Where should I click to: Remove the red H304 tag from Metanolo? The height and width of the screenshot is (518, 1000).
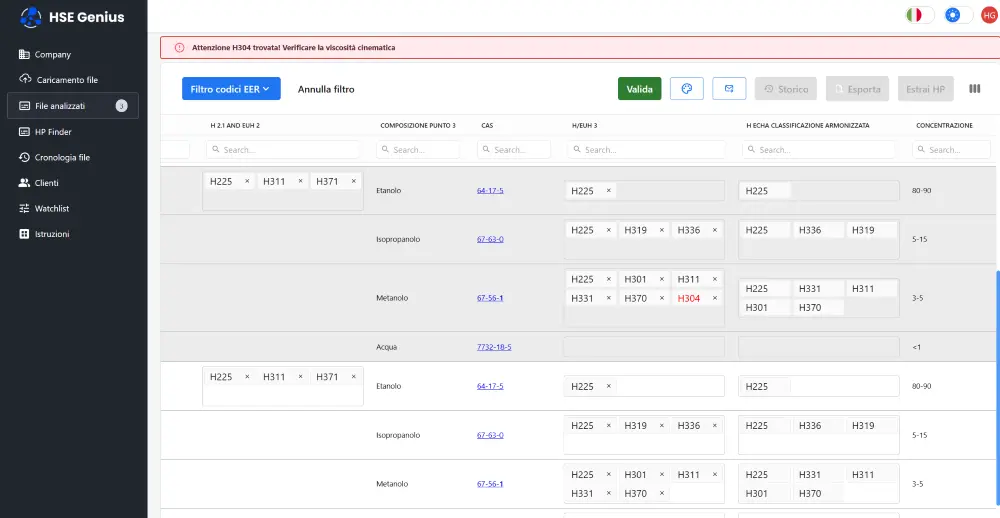point(714,298)
